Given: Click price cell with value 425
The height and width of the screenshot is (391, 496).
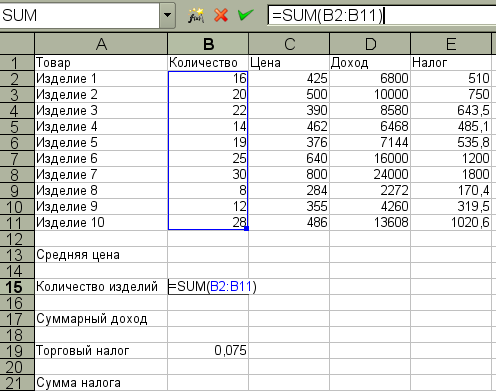Looking at the screenshot, I should coord(289,79).
